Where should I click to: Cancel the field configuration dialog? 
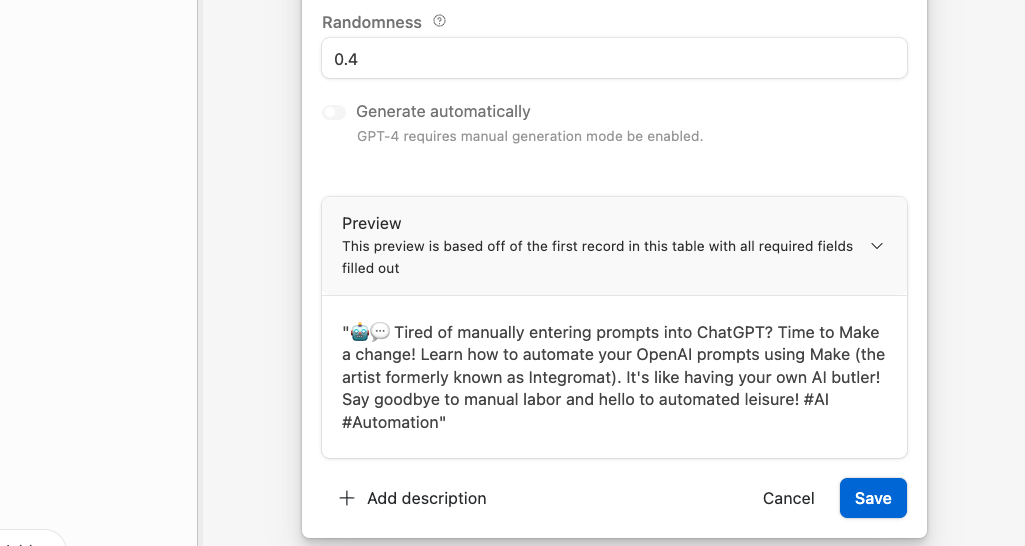pyautogui.click(x=788, y=498)
